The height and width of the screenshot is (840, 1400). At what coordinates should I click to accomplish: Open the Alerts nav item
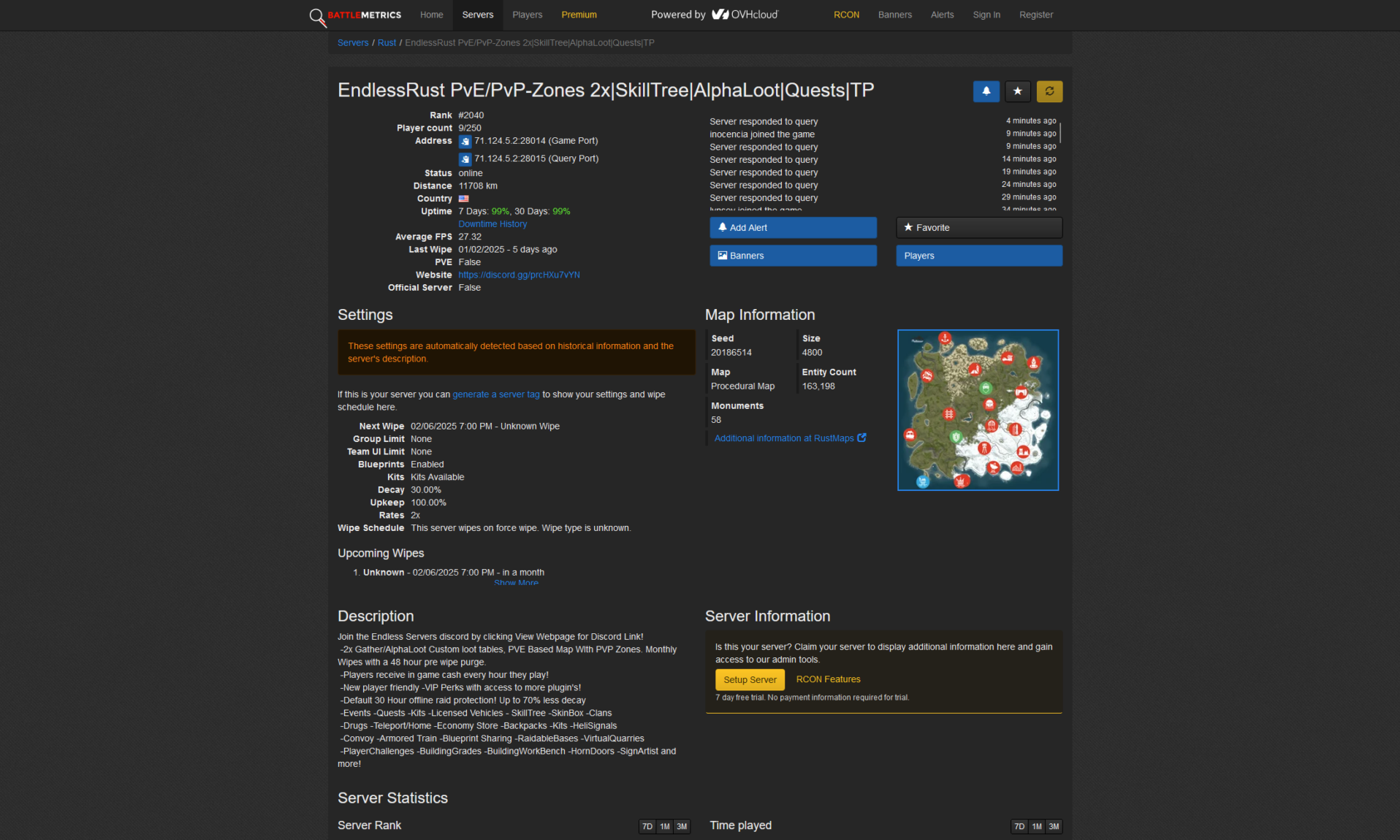[x=942, y=15]
